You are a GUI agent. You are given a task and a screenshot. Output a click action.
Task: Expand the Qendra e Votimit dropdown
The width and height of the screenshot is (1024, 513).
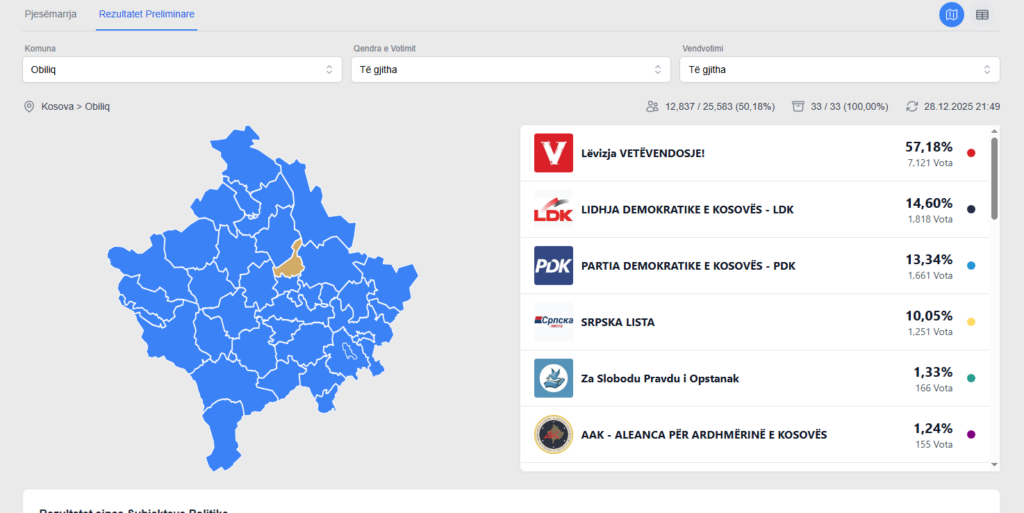pos(510,69)
